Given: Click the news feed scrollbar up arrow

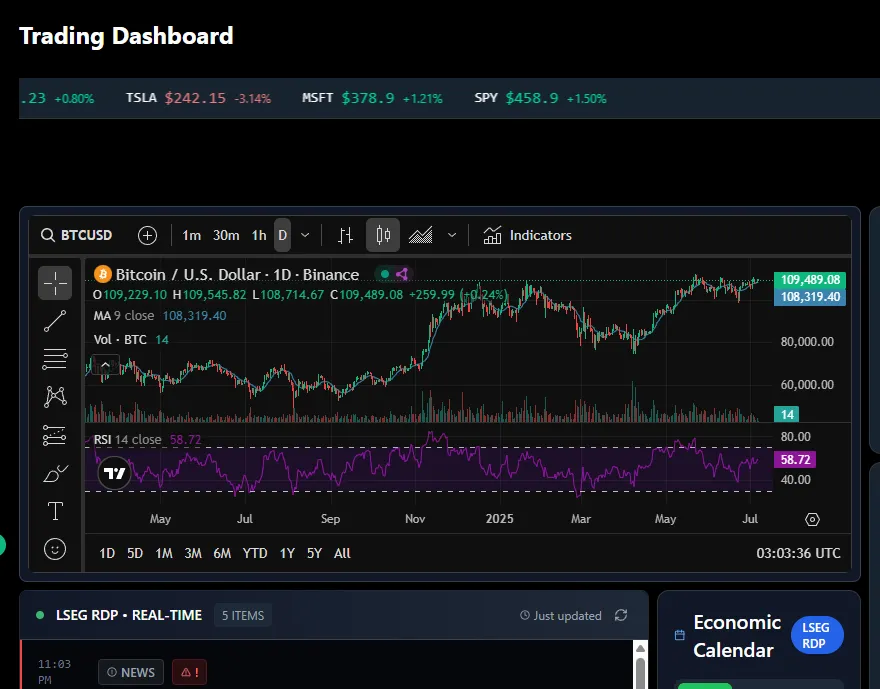Looking at the screenshot, I should tap(640, 649).
